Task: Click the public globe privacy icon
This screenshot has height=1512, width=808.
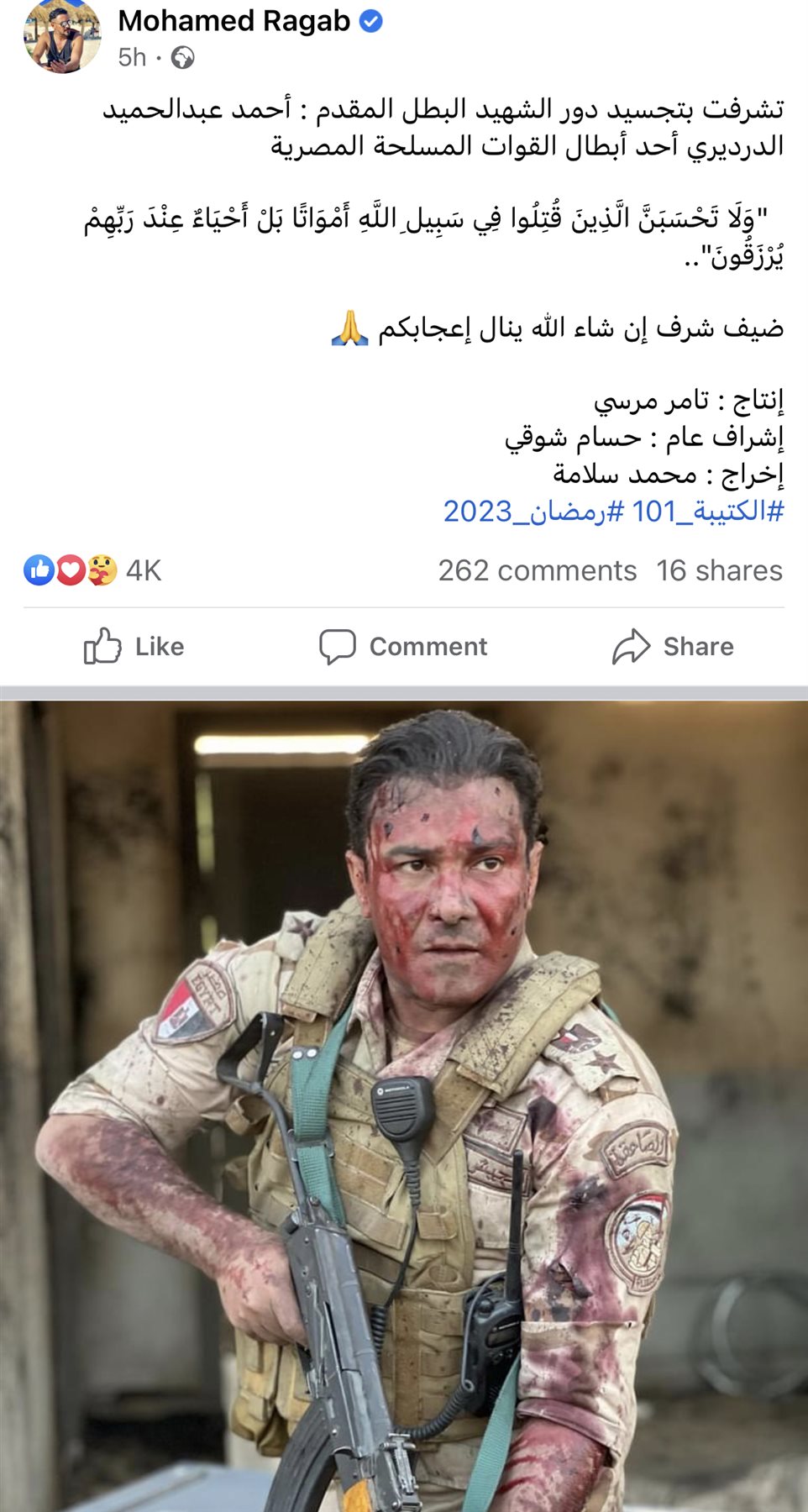Action: point(182,57)
